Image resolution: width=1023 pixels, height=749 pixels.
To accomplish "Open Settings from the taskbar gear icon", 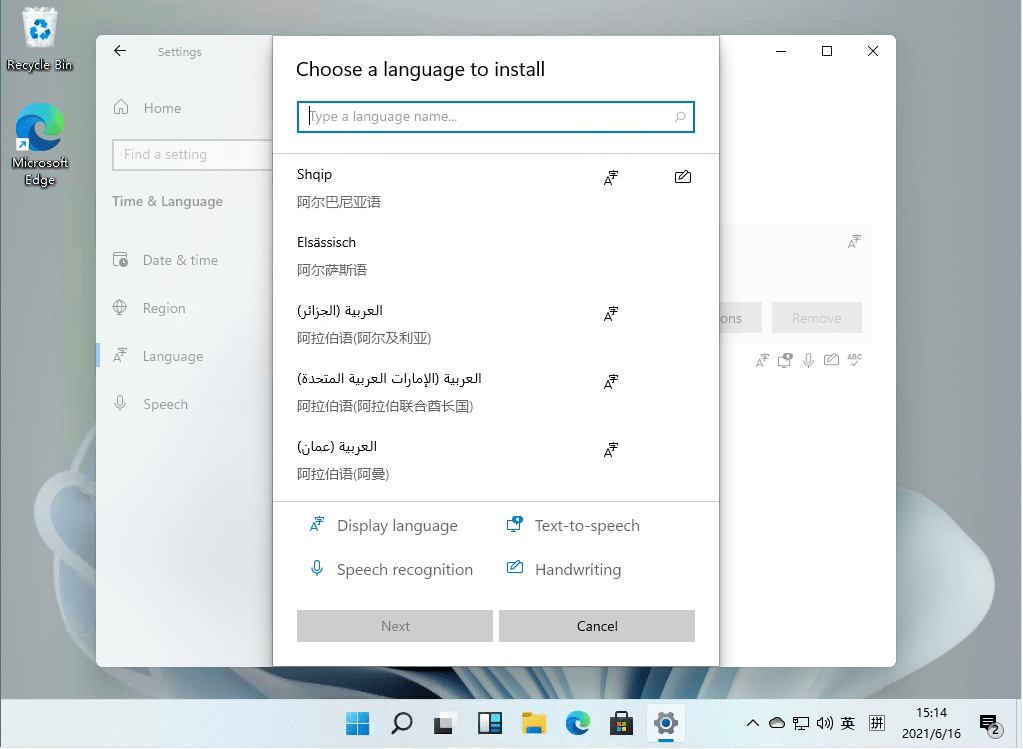I will (x=666, y=722).
